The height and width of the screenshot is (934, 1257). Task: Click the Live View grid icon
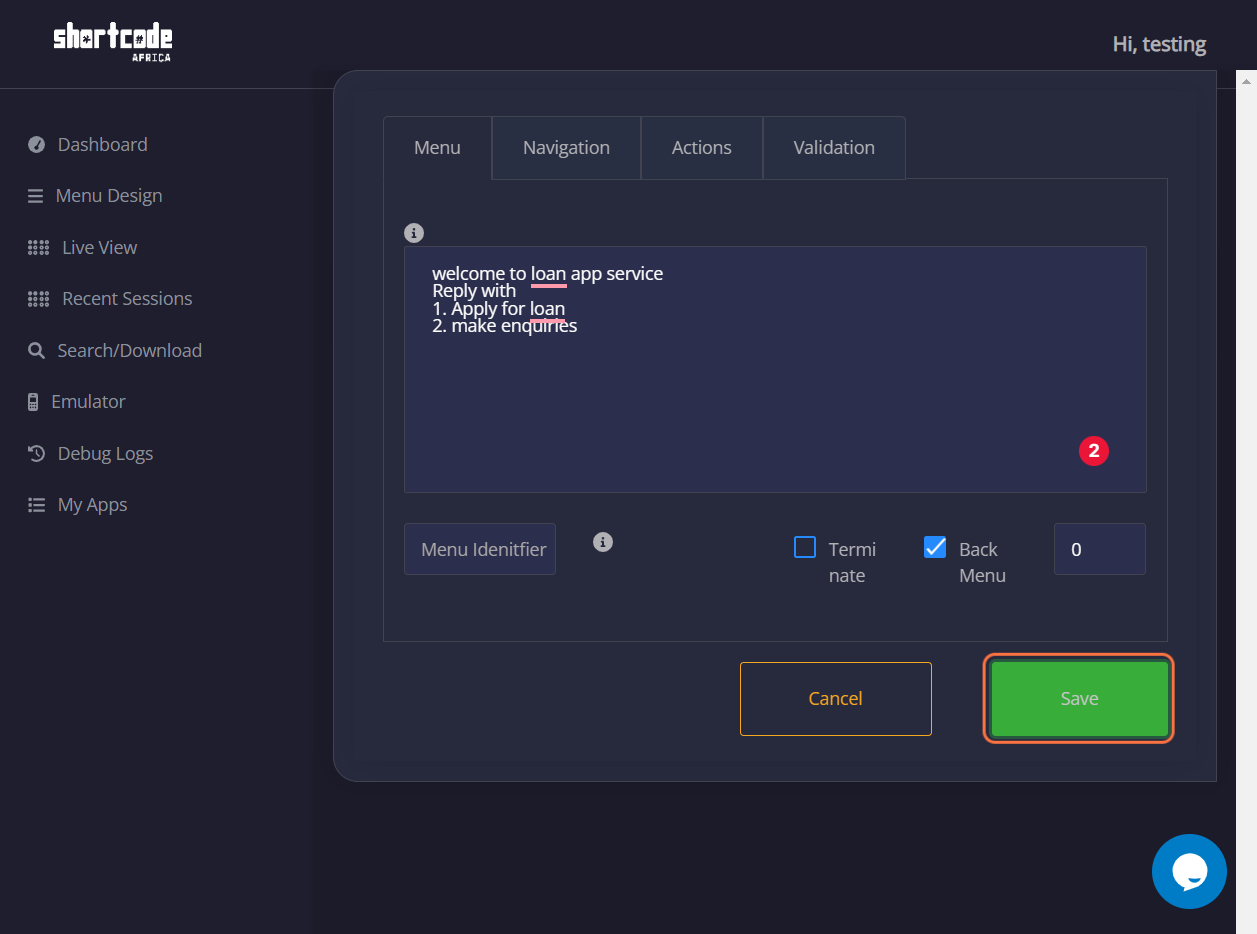pos(39,248)
